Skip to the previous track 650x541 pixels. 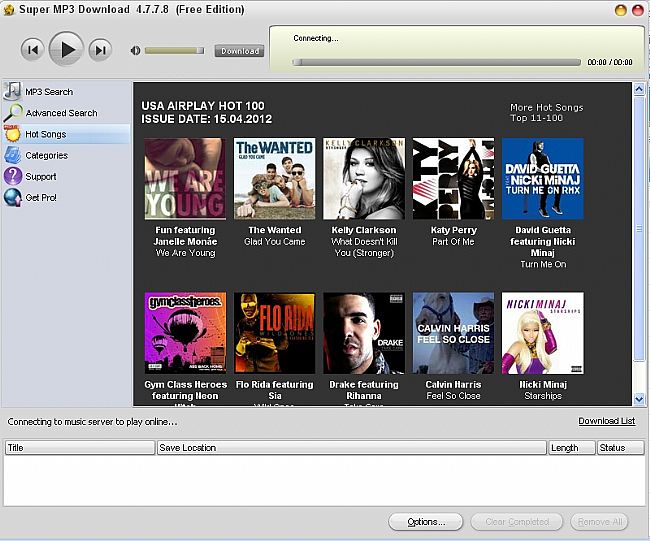click(x=32, y=50)
